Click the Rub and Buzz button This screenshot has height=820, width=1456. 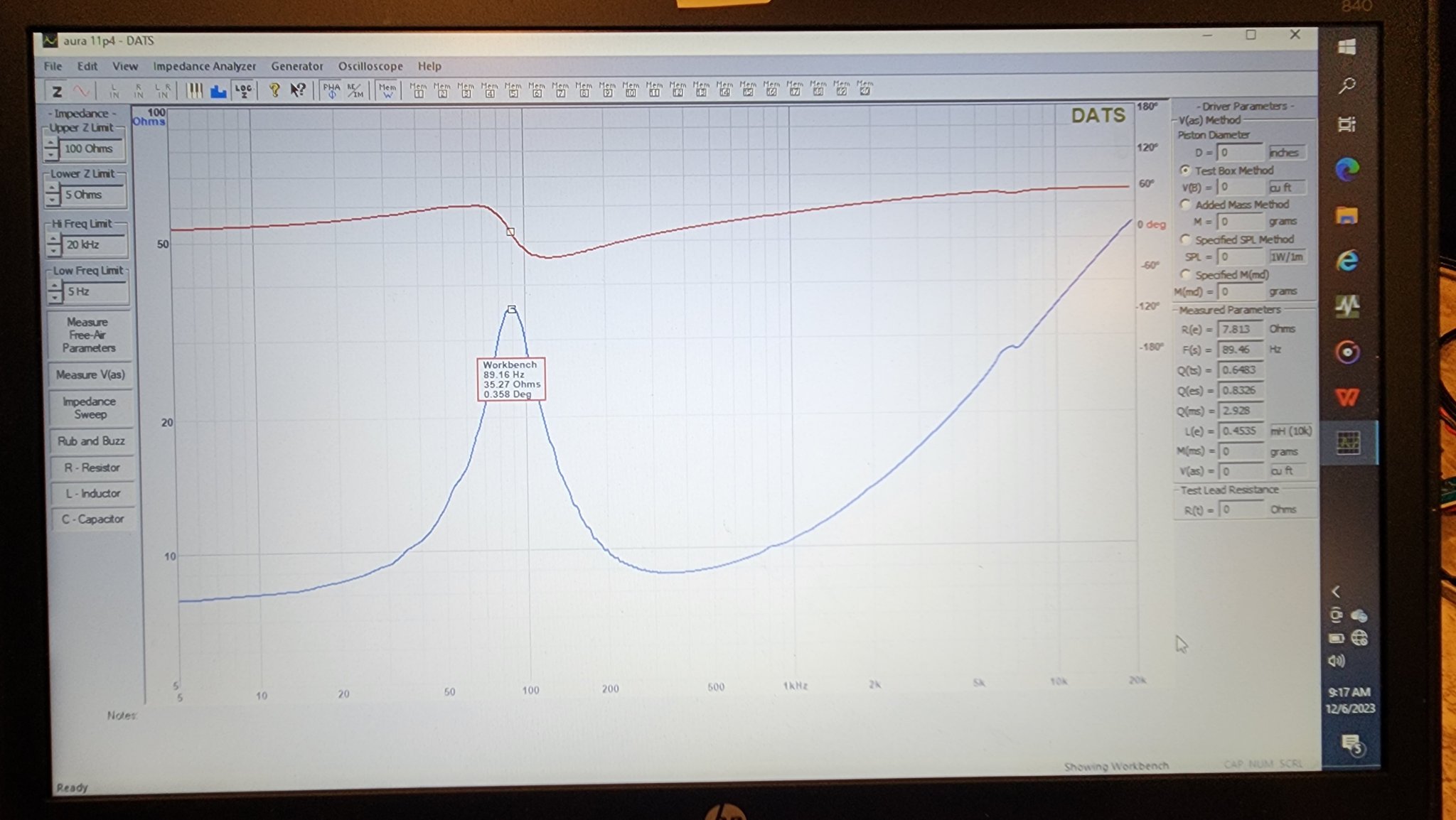pyautogui.click(x=91, y=441)
